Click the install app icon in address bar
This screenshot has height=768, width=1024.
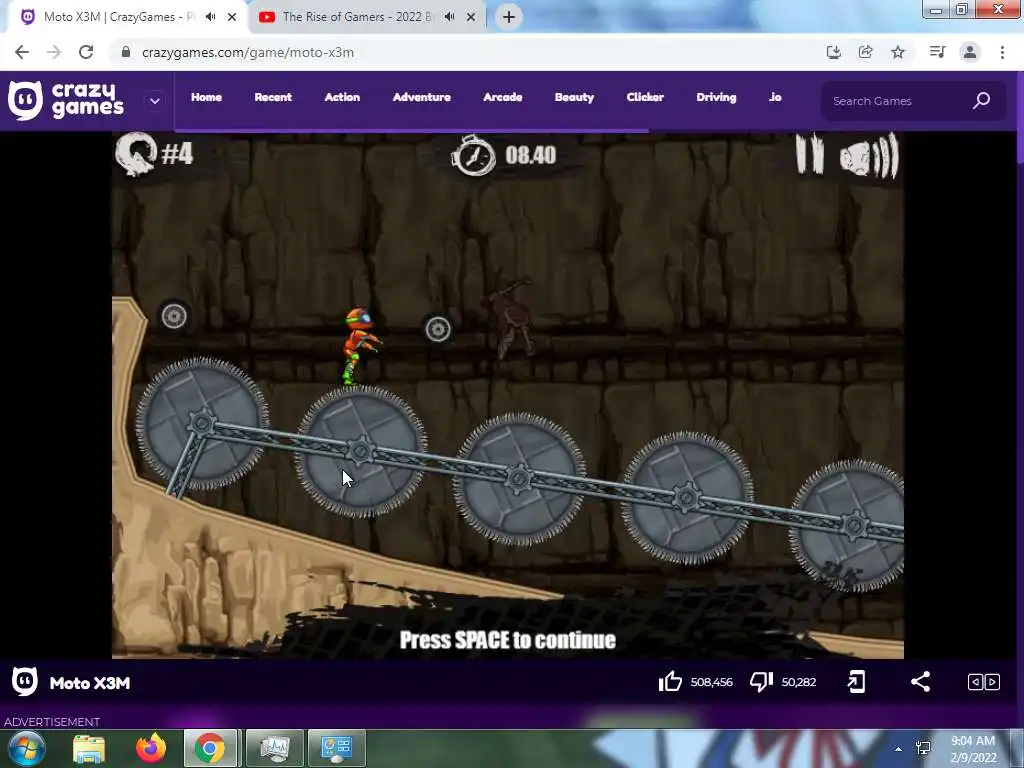[833, 52]
